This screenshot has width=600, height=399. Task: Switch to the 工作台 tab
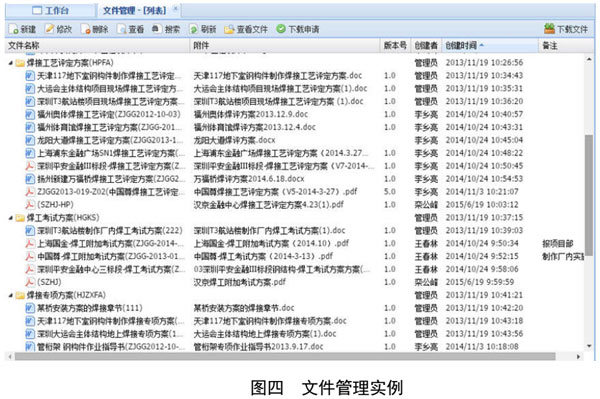[51, 11]
